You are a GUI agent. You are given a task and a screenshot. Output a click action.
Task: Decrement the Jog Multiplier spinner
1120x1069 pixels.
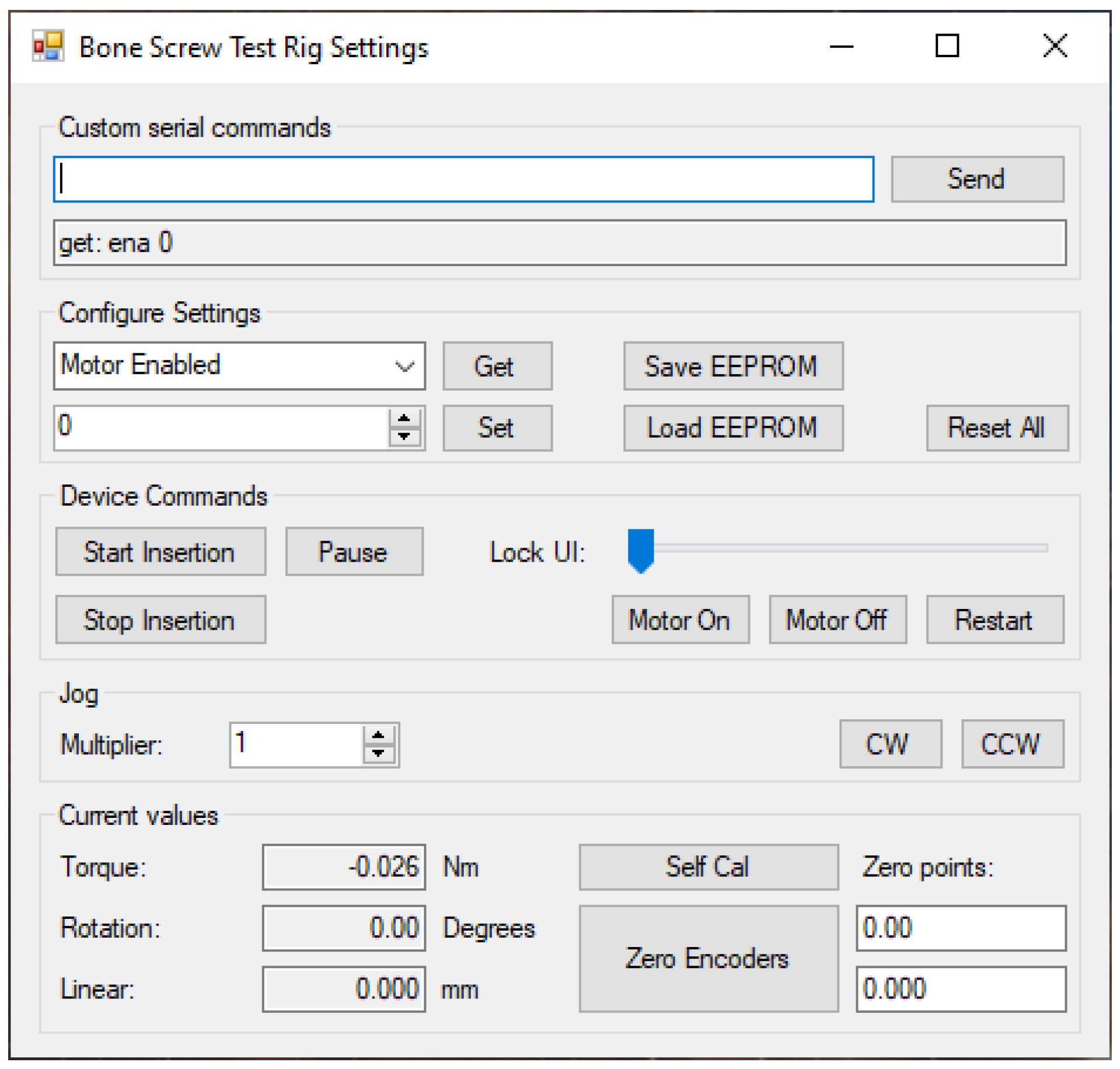[378, 753]
